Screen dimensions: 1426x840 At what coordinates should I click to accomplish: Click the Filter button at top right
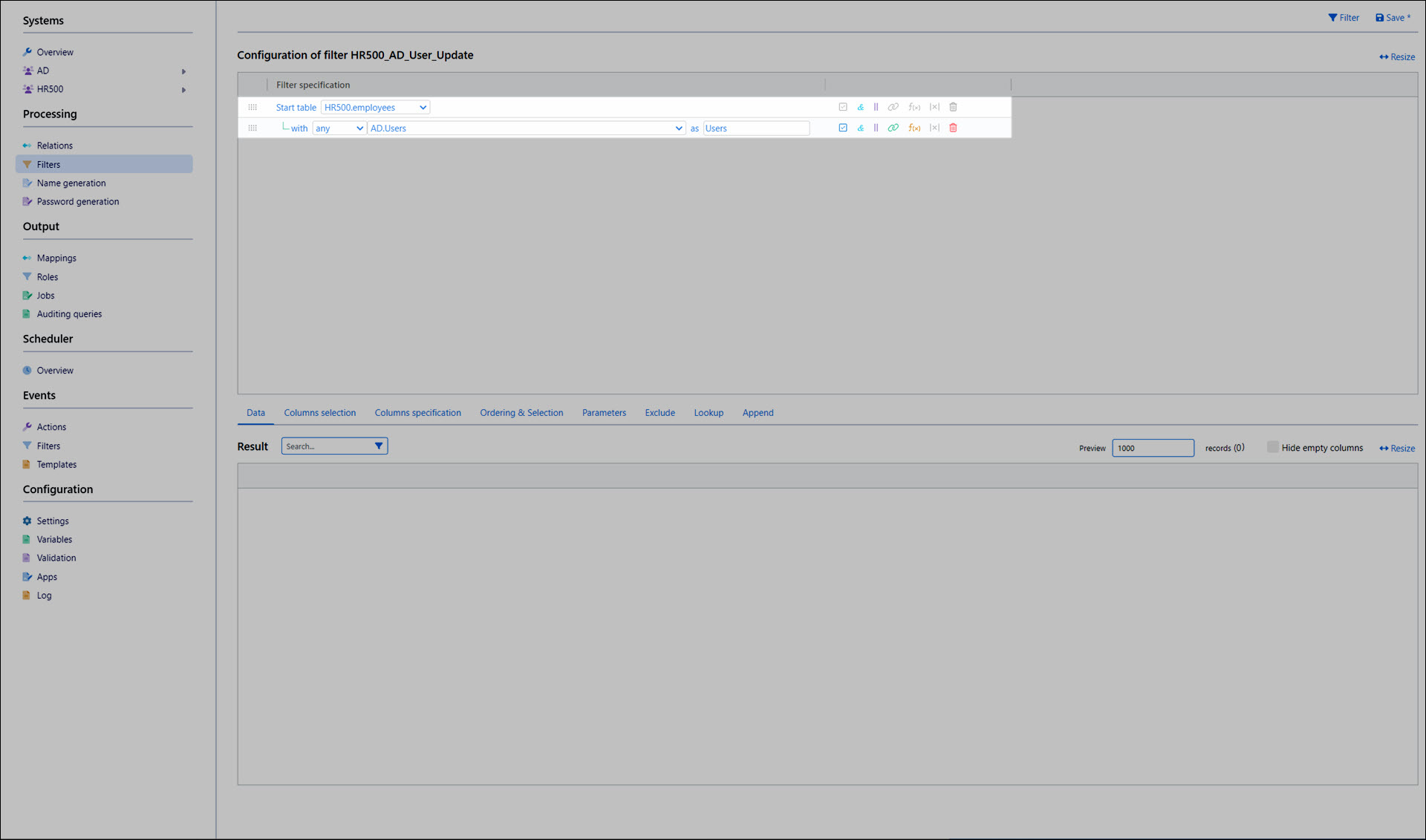point(1344,18)
